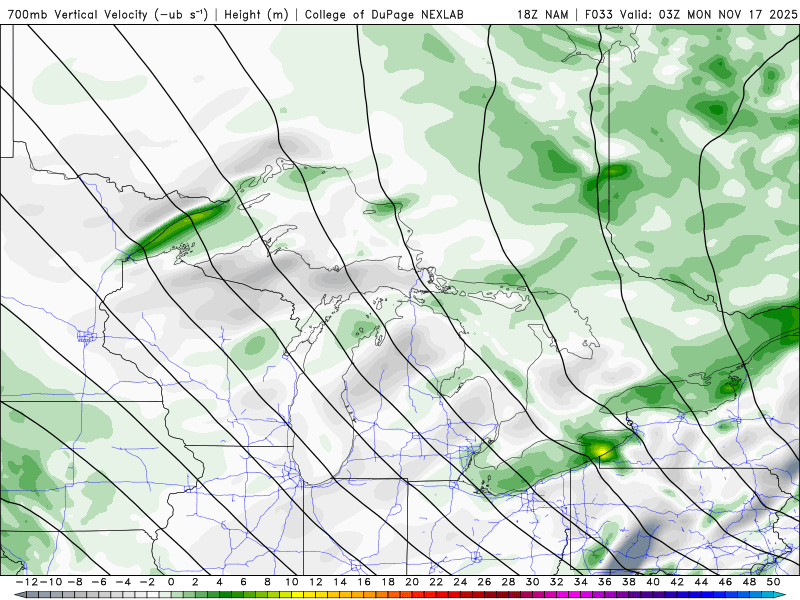800x600 pixels.
Task: Click the "12" colorbar label
Action: [x=316, y=582]
